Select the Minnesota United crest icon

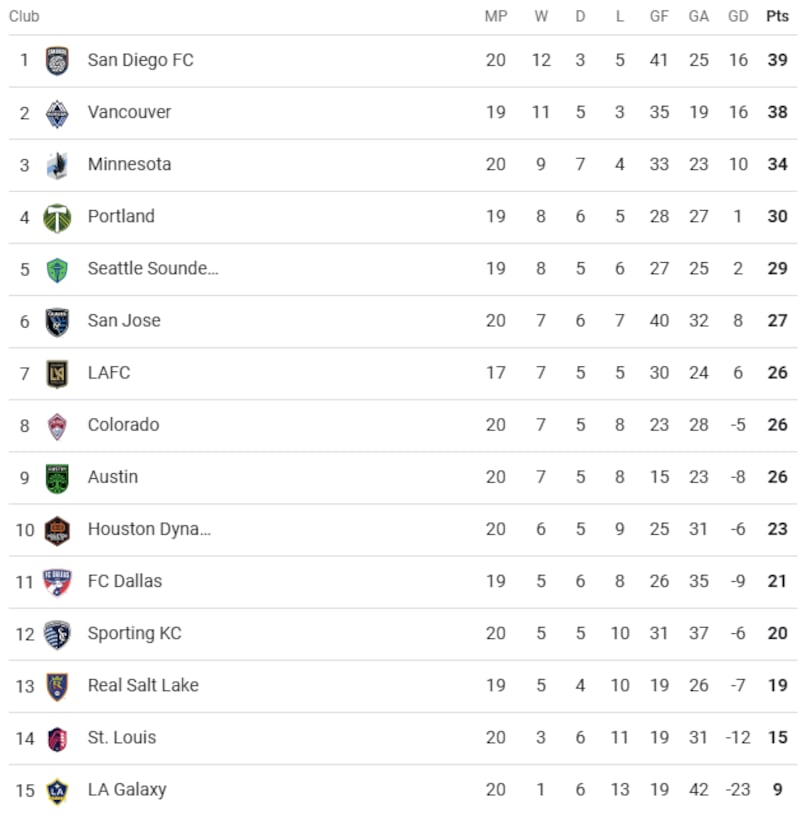57,165
